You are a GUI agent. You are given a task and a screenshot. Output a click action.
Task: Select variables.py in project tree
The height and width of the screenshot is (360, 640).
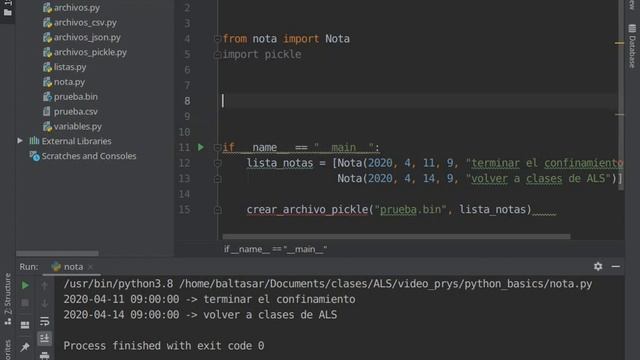pyautogui.click(x=78, y=127)
